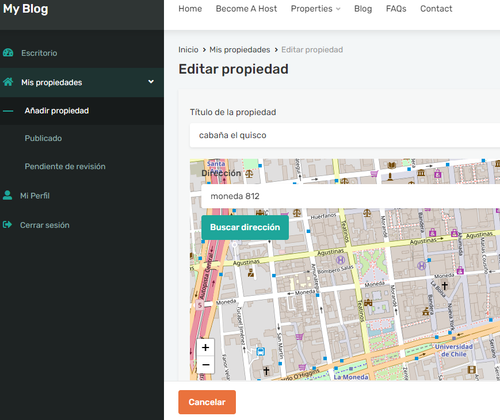Click the Mi Perfil user icon
This screenshot has height=420, width=500.
(7, 195)
